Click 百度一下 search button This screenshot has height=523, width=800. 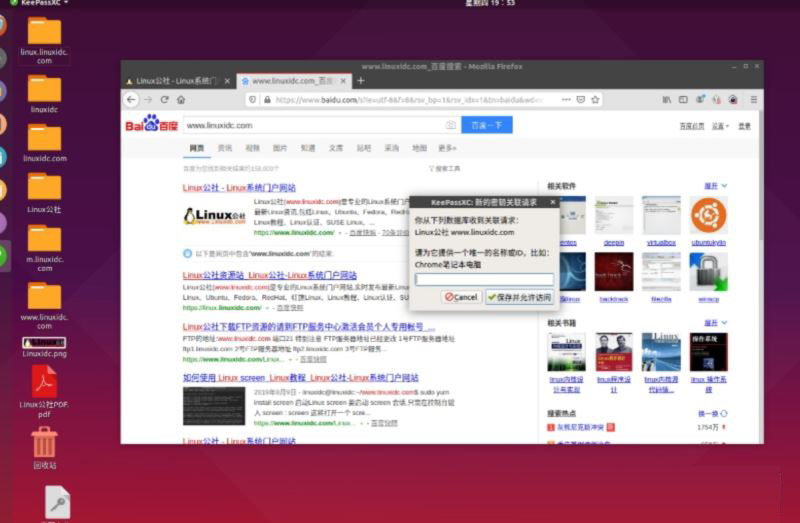(x=487, y=125)
